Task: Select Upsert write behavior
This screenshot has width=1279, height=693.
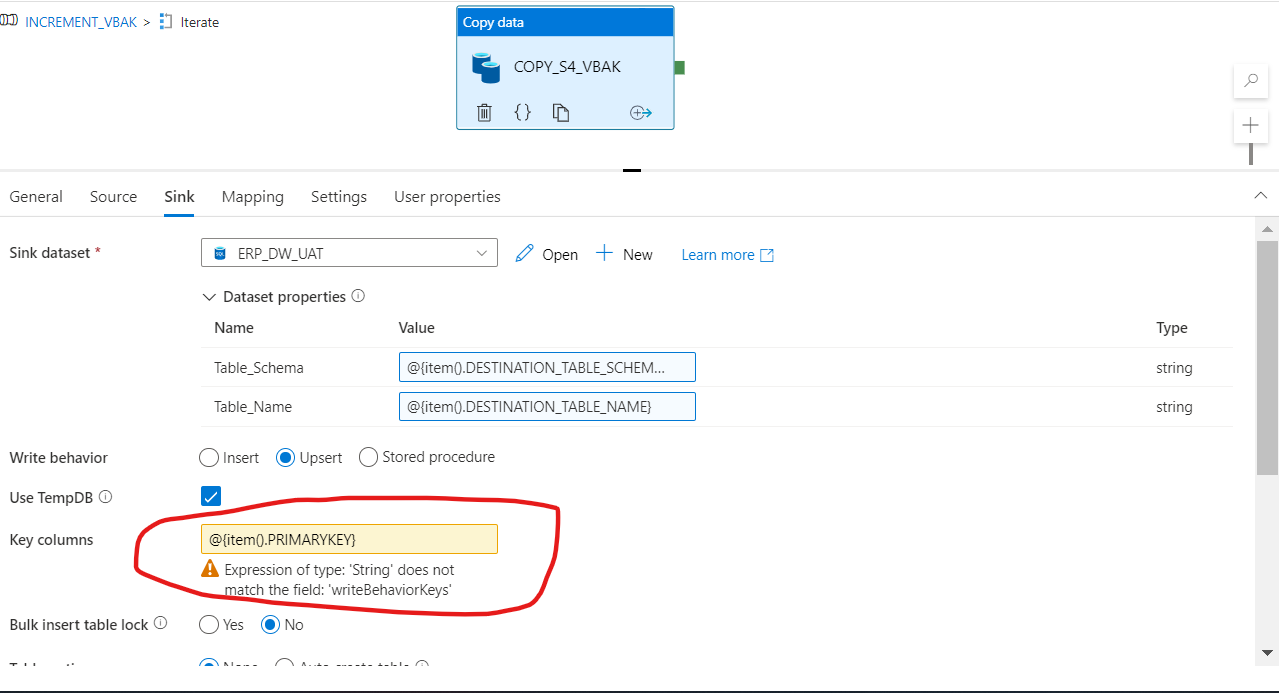Action: click(x=286, y=457)
